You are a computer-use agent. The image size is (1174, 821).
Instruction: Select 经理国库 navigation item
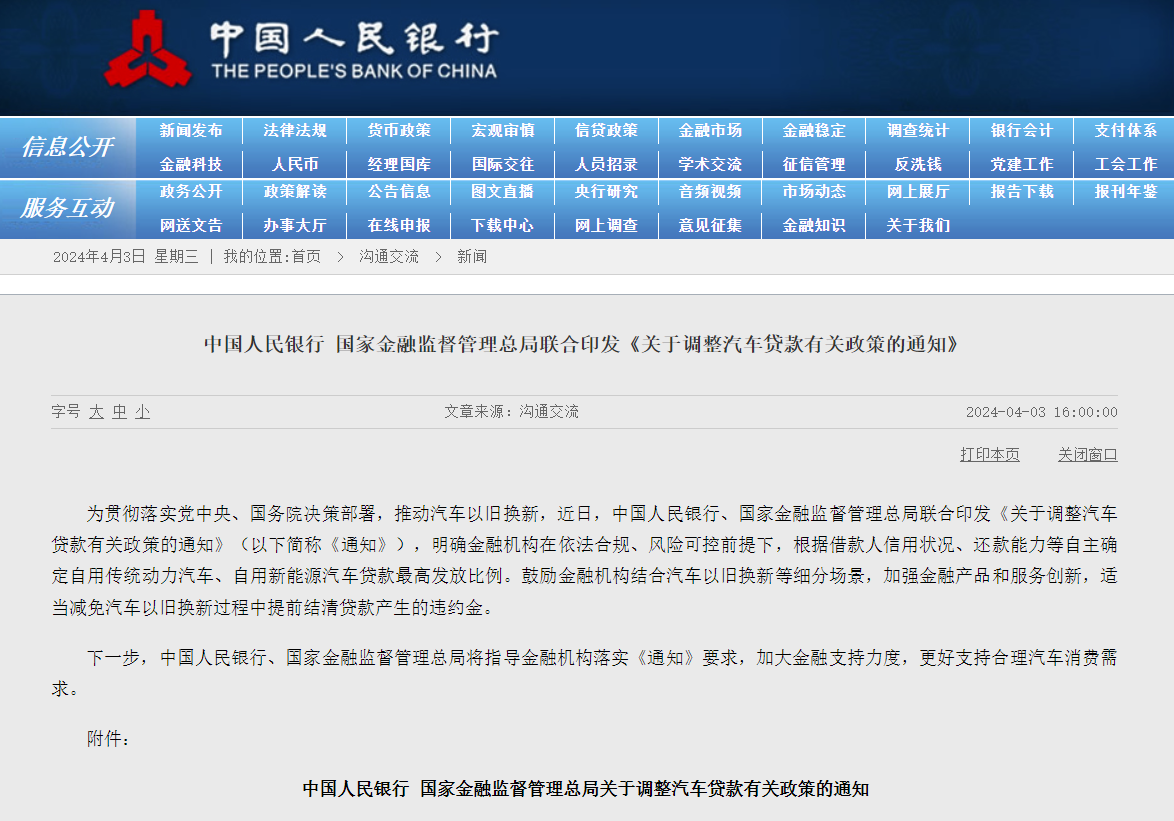[399, 165]
